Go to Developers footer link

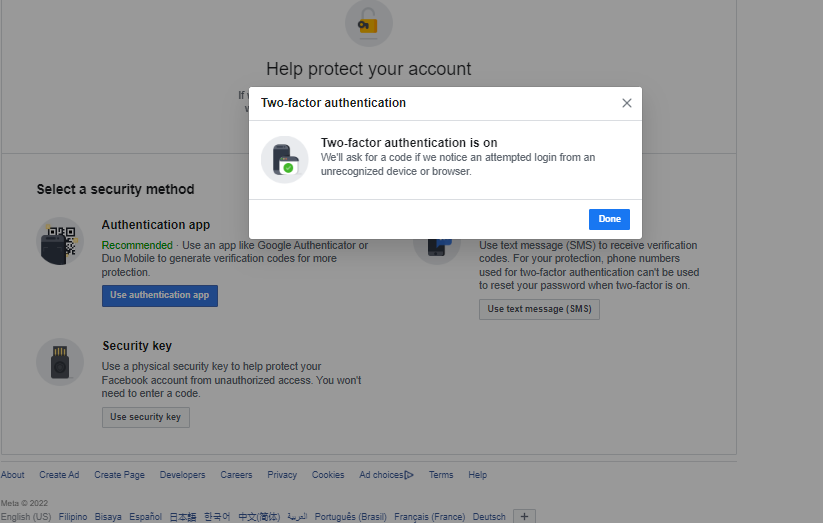tap(182, 475)
